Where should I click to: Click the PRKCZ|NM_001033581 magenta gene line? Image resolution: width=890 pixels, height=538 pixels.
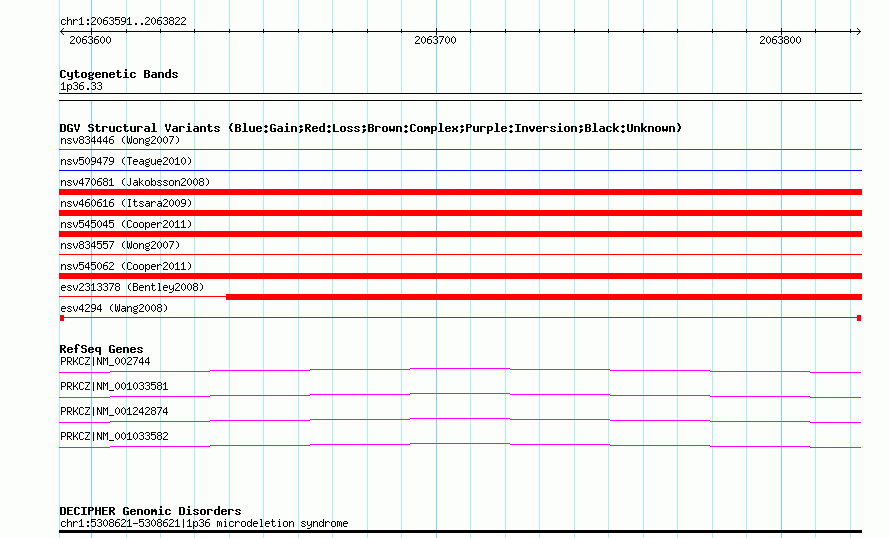[460, 396]
